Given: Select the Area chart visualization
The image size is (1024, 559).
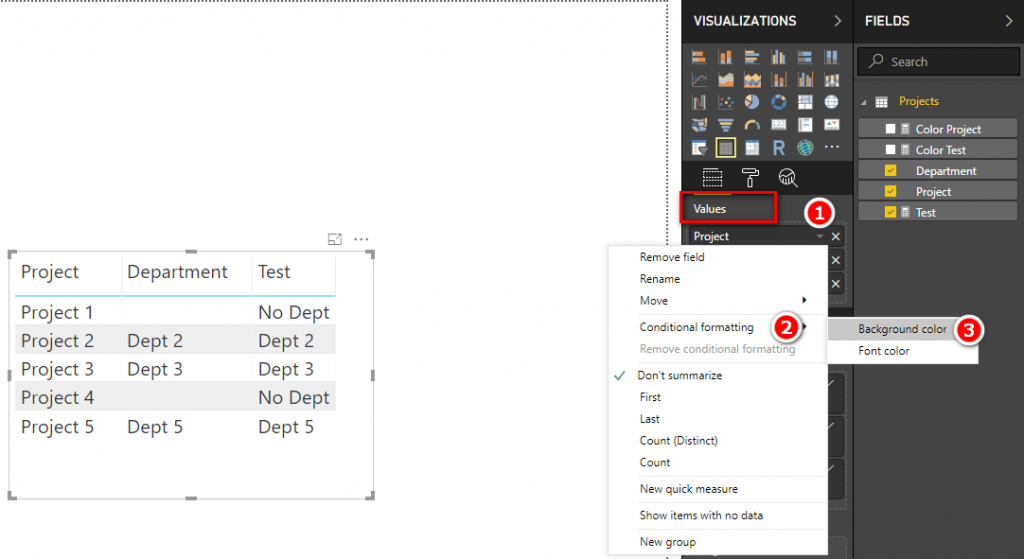Looking at the screenshot, I should click(726, 80).
